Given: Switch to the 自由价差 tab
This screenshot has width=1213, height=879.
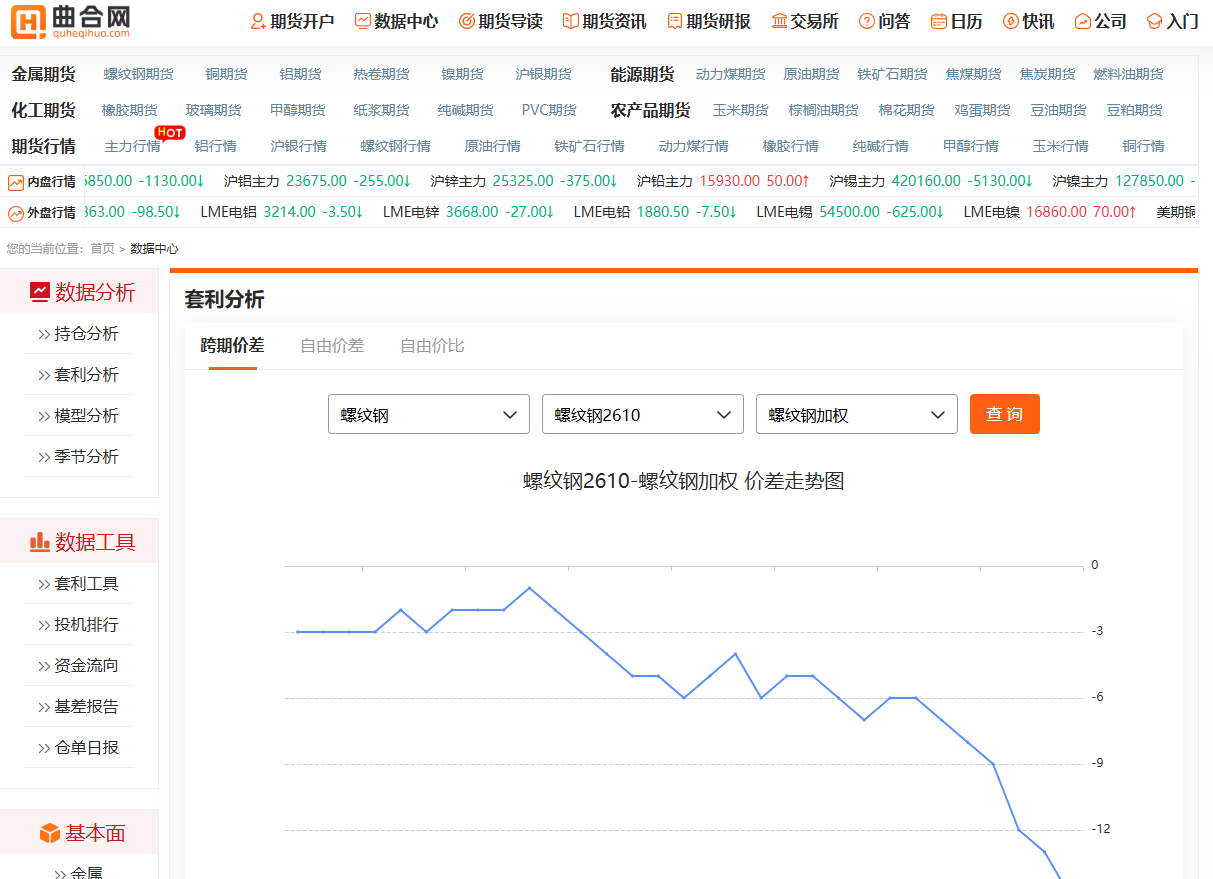Looking at the screenshot, I should point(332,346).
